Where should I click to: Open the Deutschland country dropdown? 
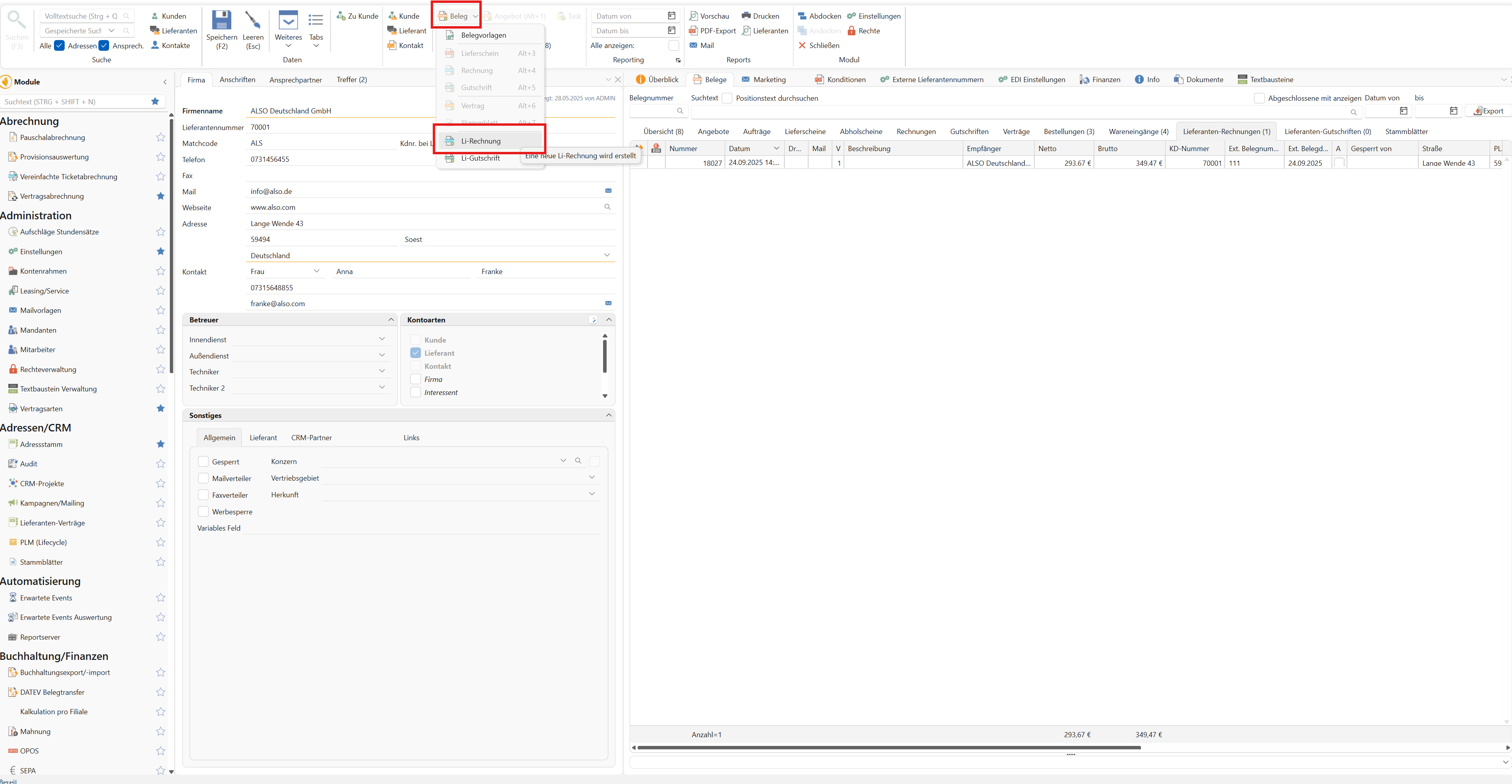point(606,255)
